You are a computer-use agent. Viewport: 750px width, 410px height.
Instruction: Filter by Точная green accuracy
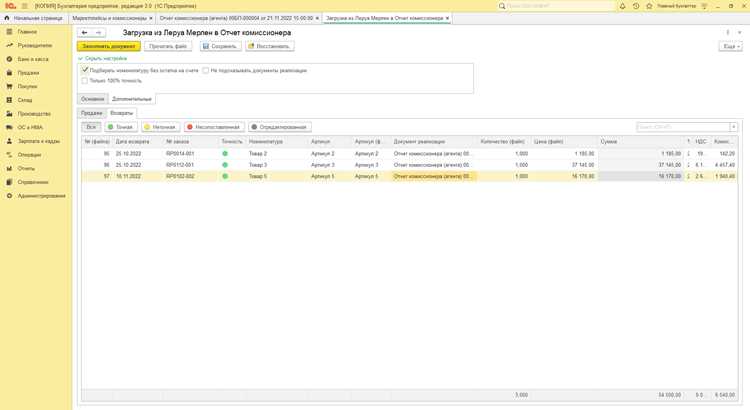tap(121, 127)
